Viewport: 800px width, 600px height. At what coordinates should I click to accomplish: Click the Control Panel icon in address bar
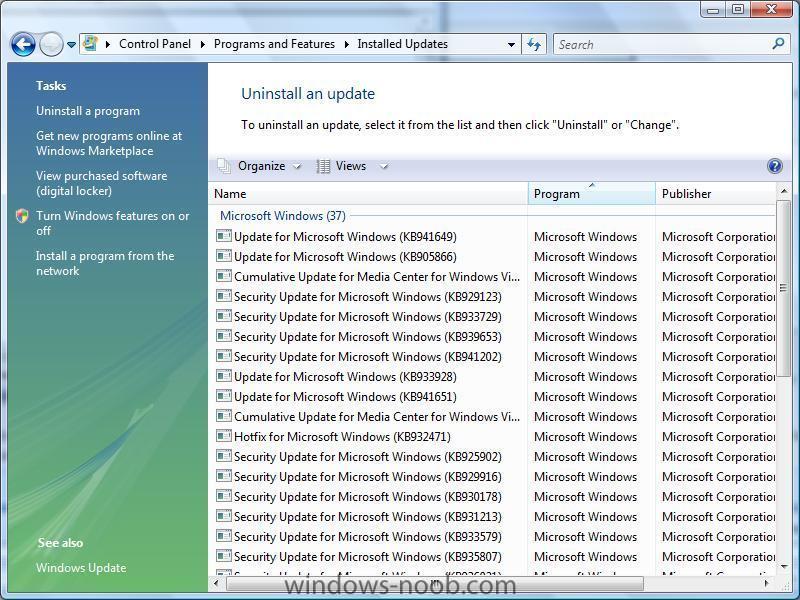coord(91,44)
